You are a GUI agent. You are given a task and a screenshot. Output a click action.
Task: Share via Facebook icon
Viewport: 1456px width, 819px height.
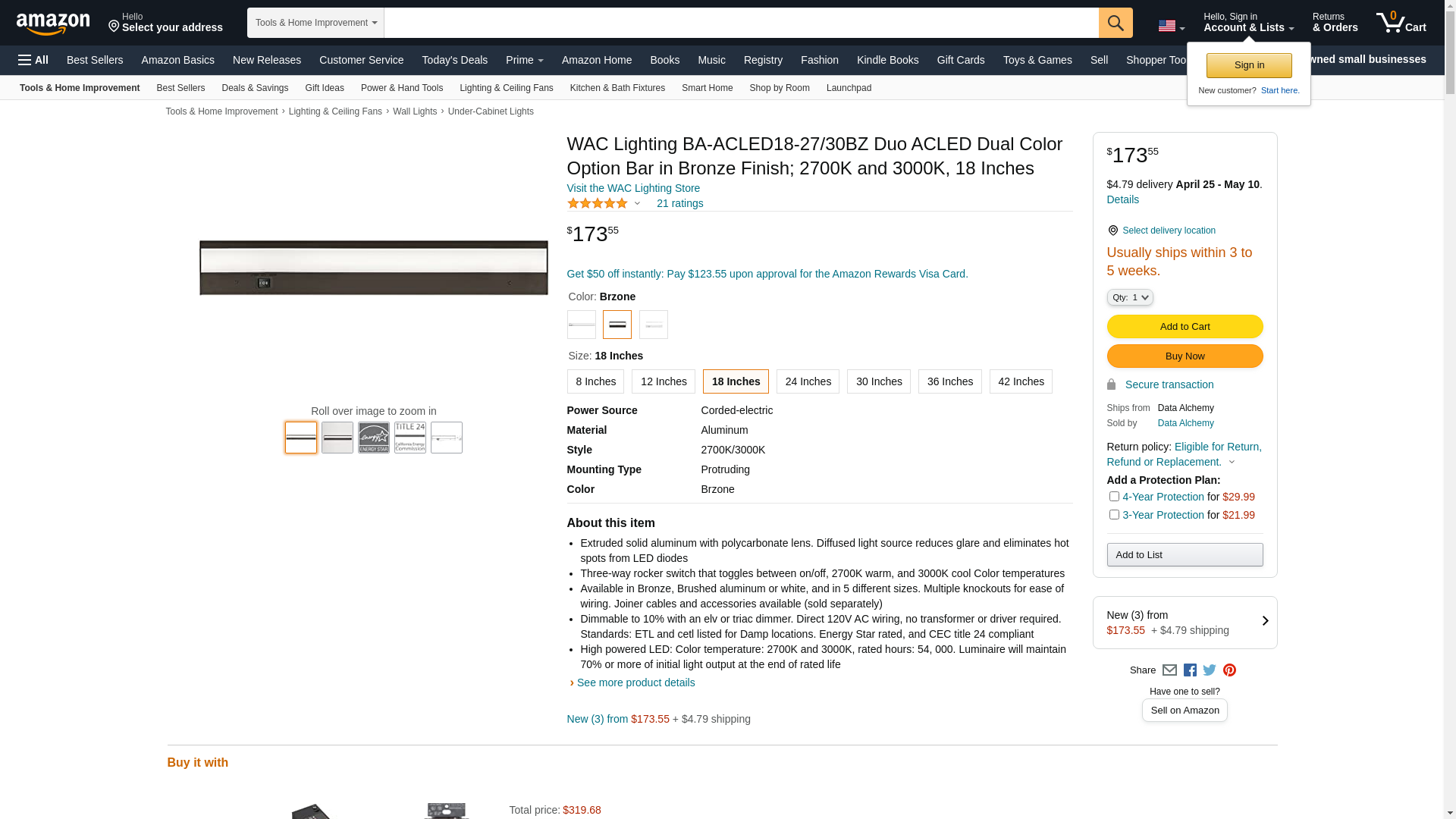point(1190,670)
